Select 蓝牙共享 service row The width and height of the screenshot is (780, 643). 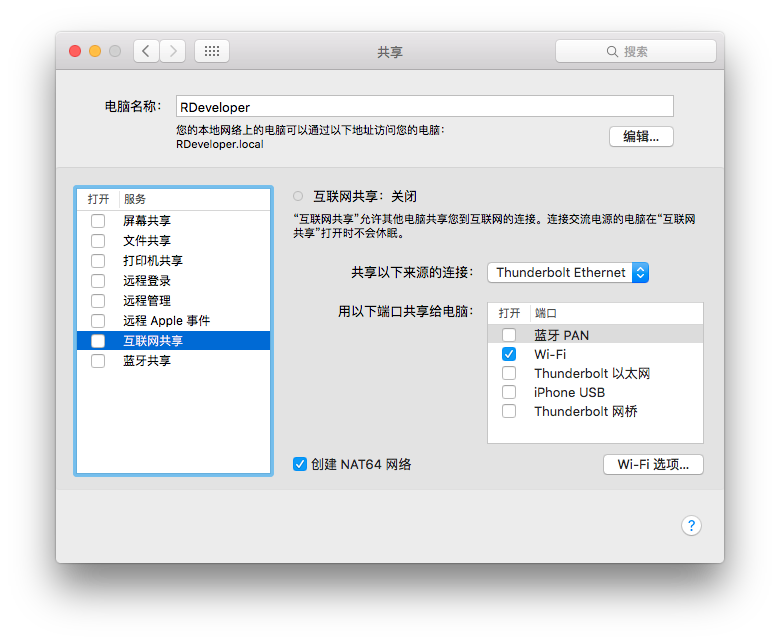click(x=174, y=361)
